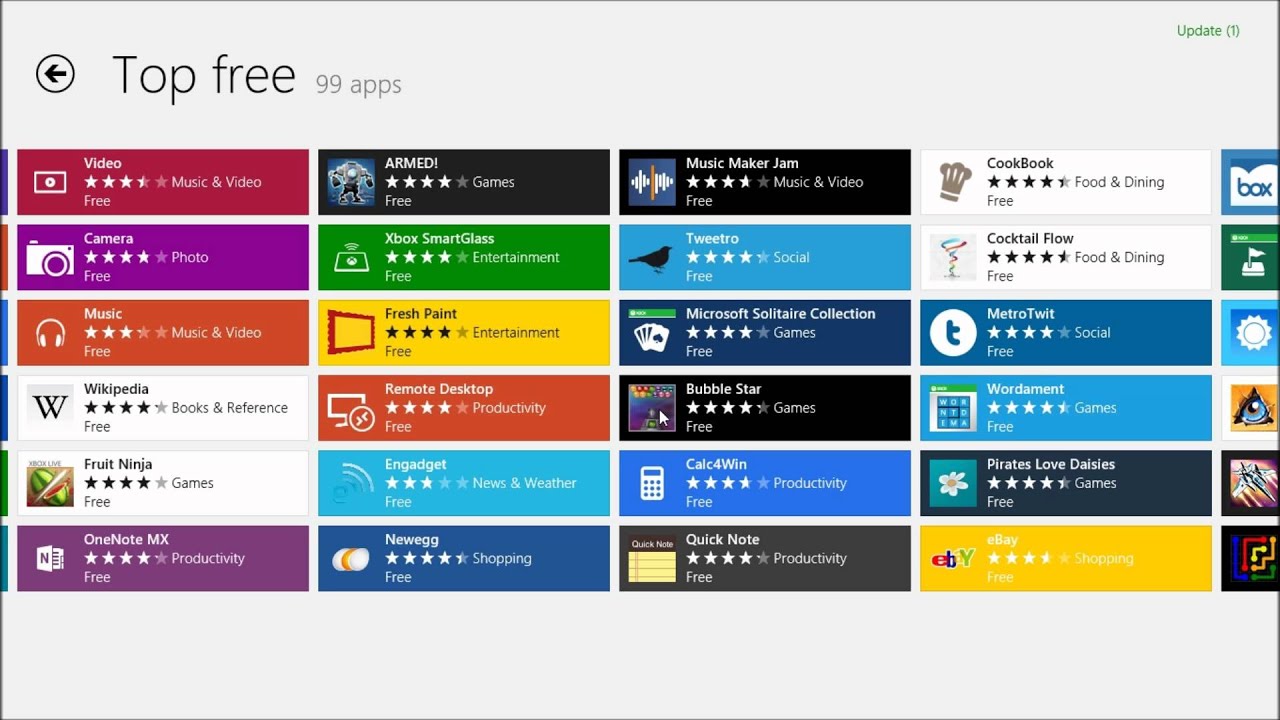Select the 'Cocktail Flow' title text

tap(1030, 238)
